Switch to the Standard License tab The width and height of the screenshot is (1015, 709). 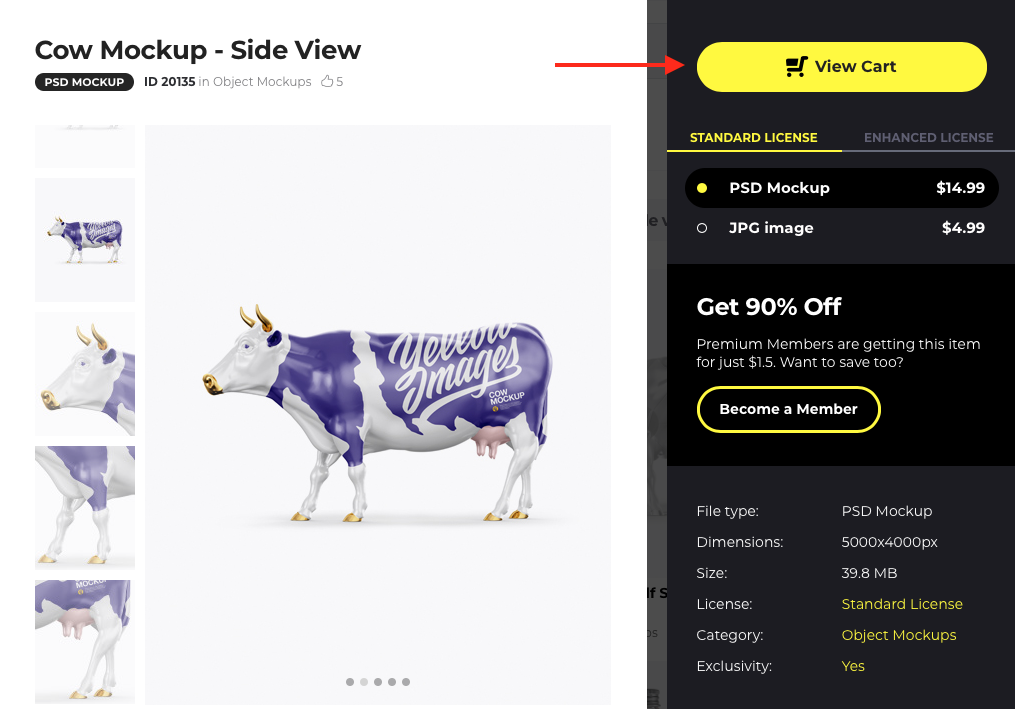point(753,137)
